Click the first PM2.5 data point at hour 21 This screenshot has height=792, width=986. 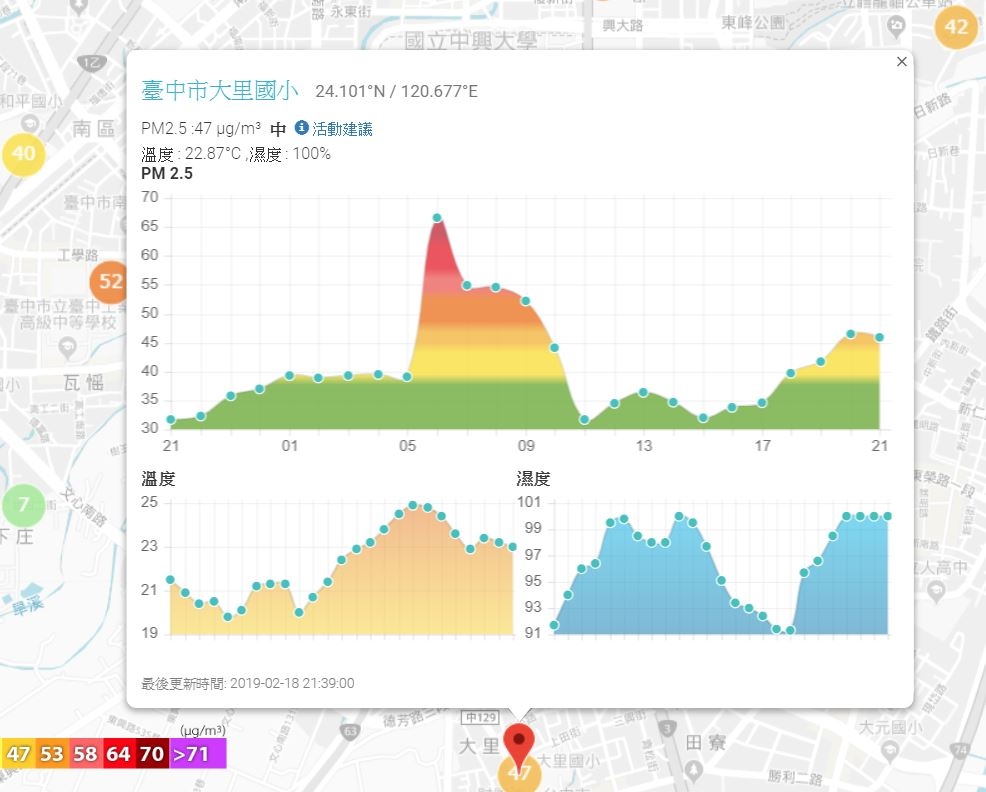click(x=171, y=420)
